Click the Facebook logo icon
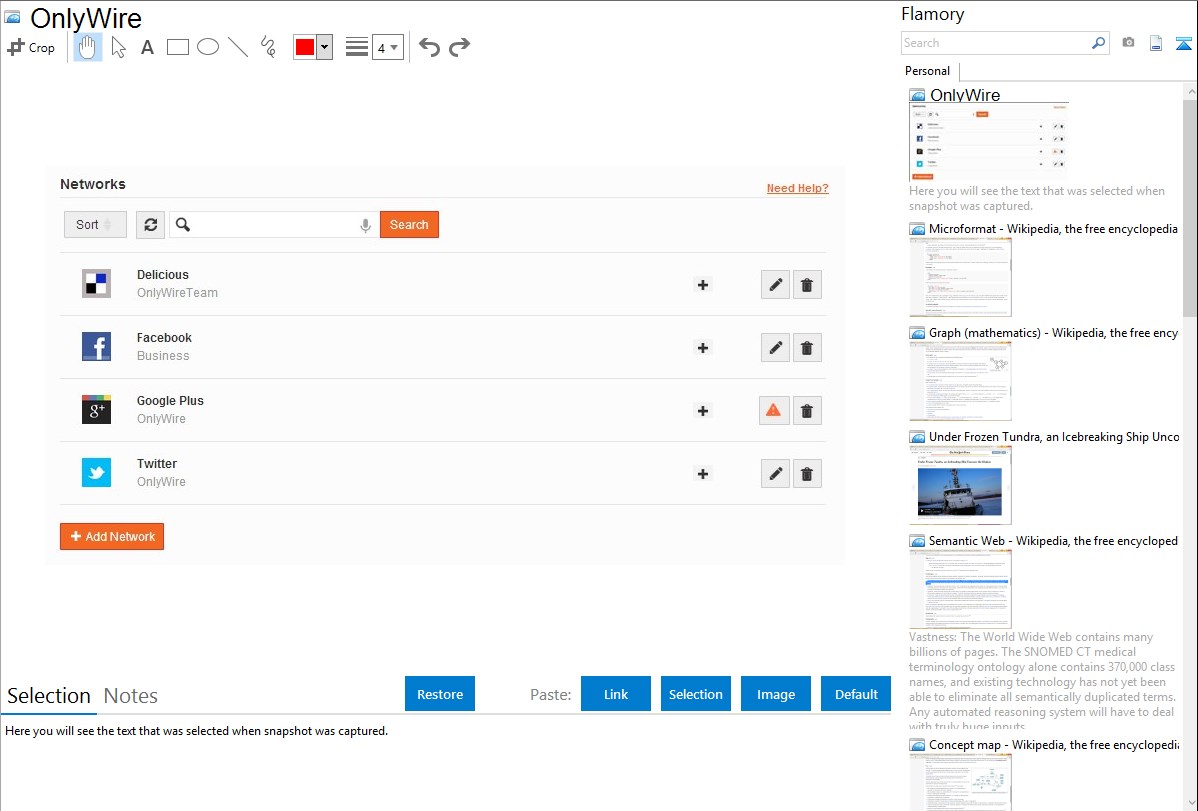 96,346
